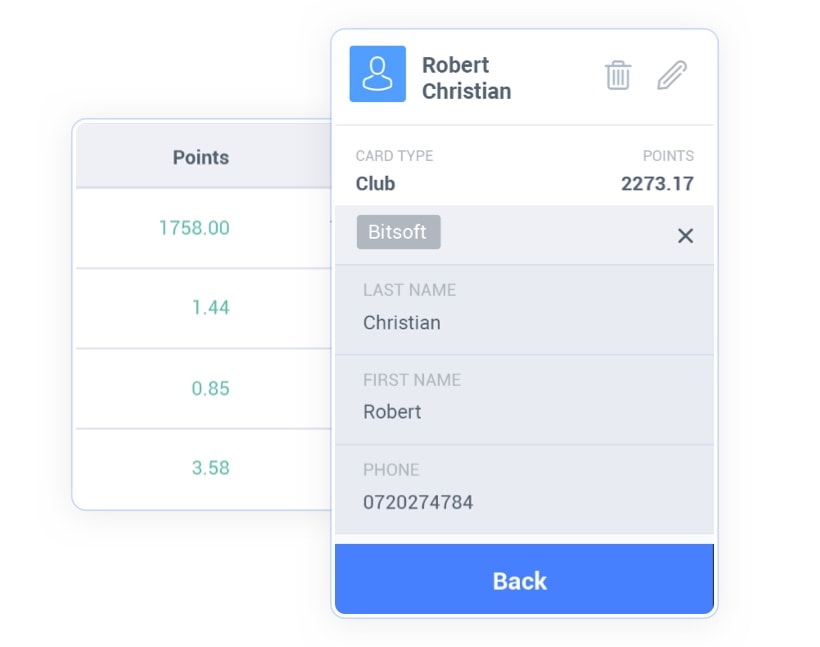Click the CARD TYPE label
This screenshot has height=647, width=820.
click(394, 156)
